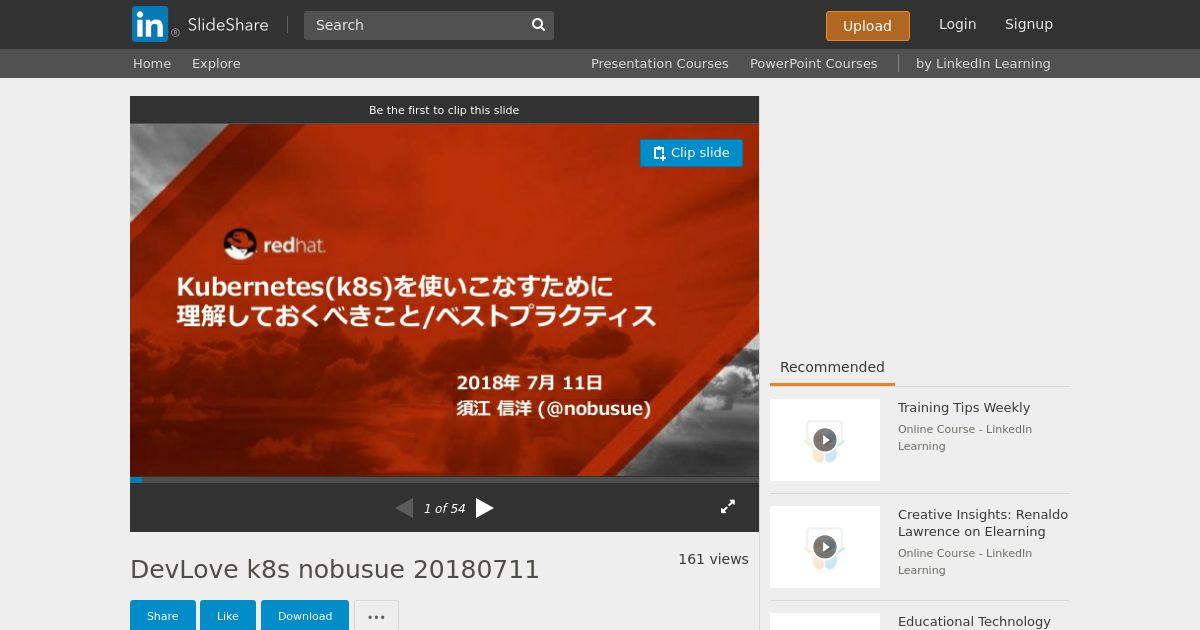Go to previous slide arrow
Screen dimensions: 1200x630
[404, 508]
